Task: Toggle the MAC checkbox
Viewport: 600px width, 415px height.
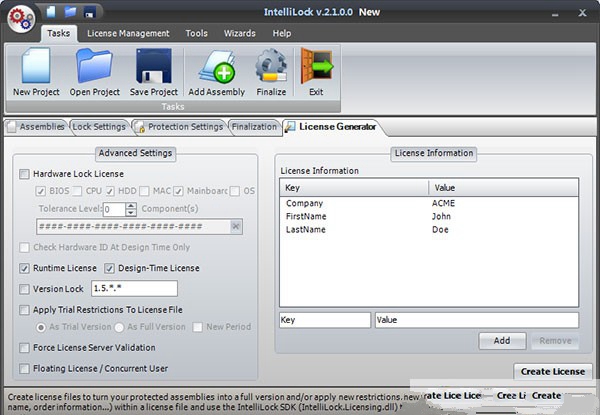Action: [144, 191]
